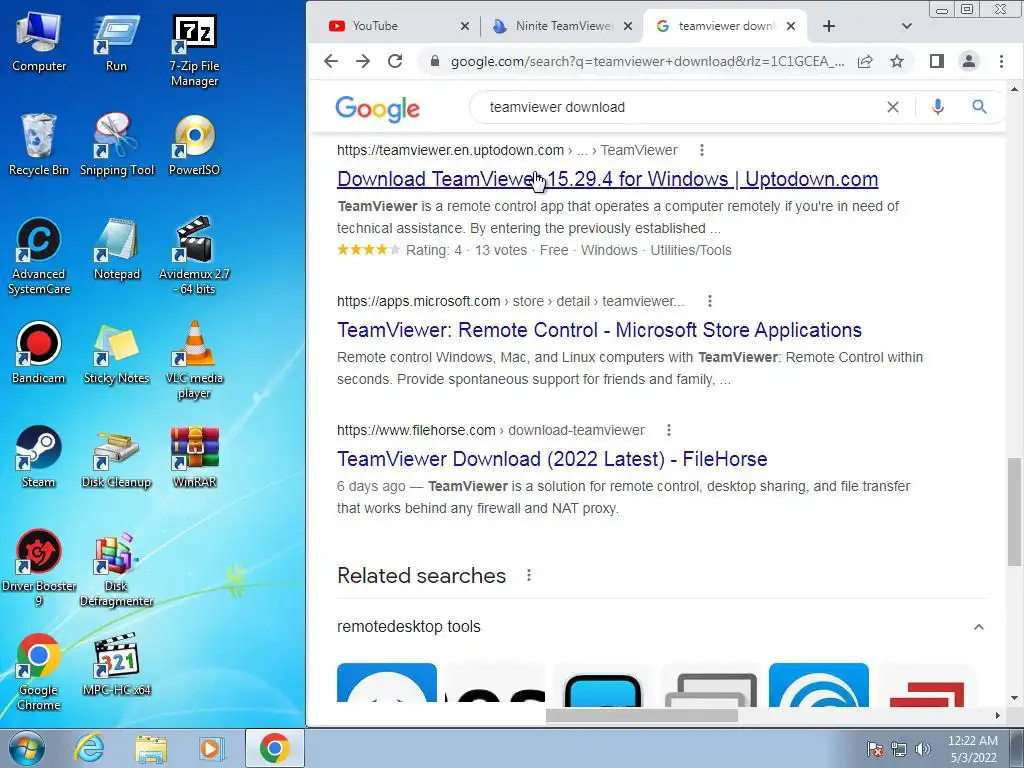Launch PowerISO from desktop
Image resolution: width=1024 pixels, height=768 pixels.
[194, 145]
